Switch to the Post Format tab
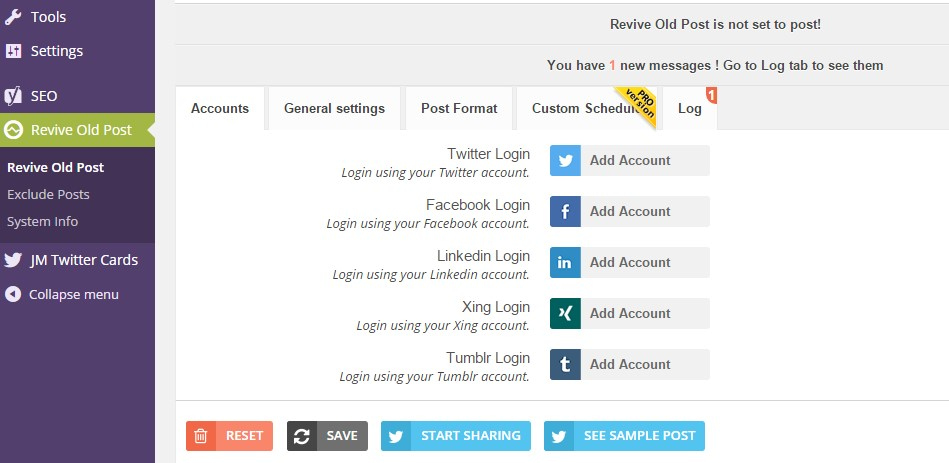The image size is (949, 463). coord(459,108)
